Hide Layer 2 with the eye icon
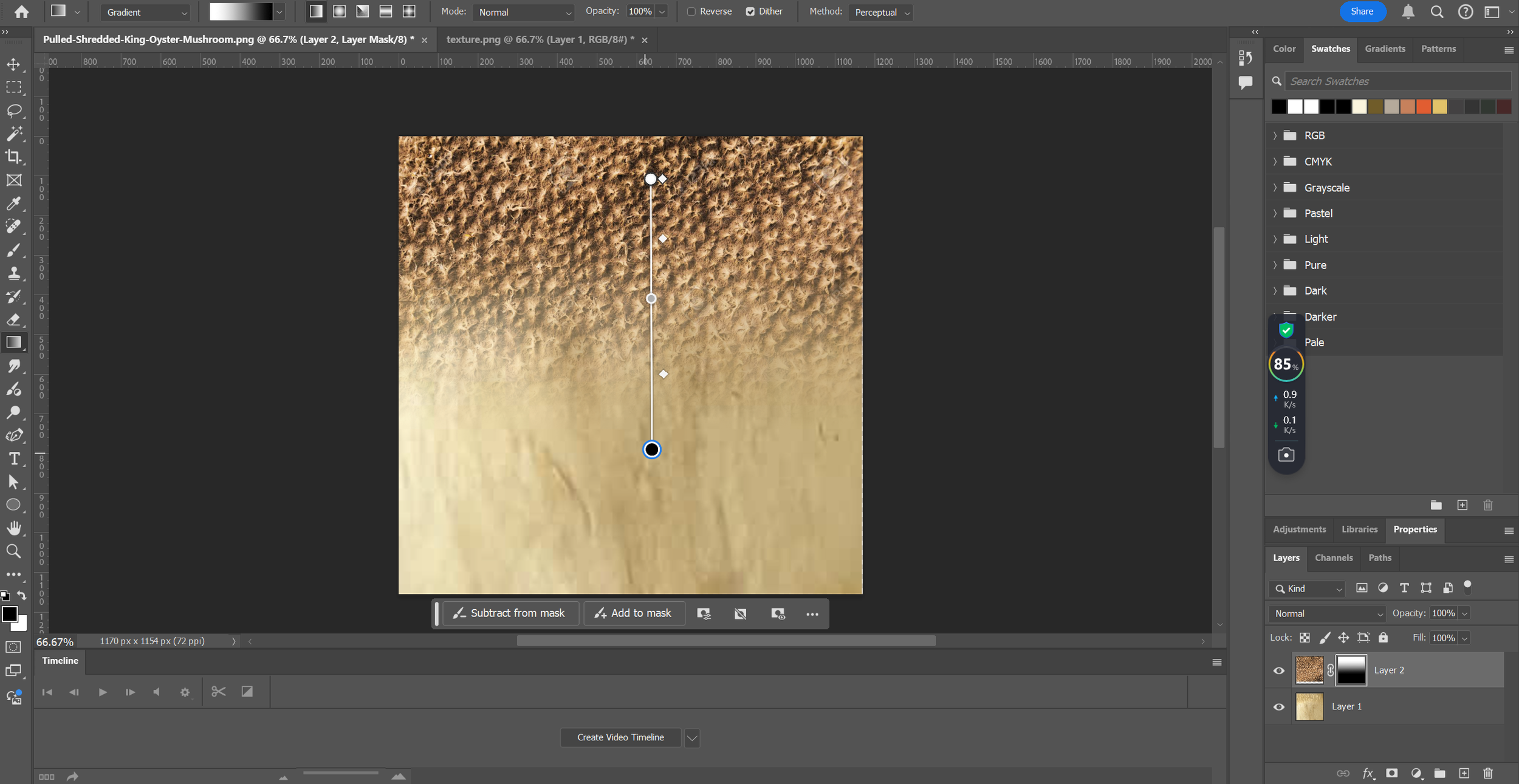The height and width of the screenshot is (784, 1519). tap(1278, 670)
